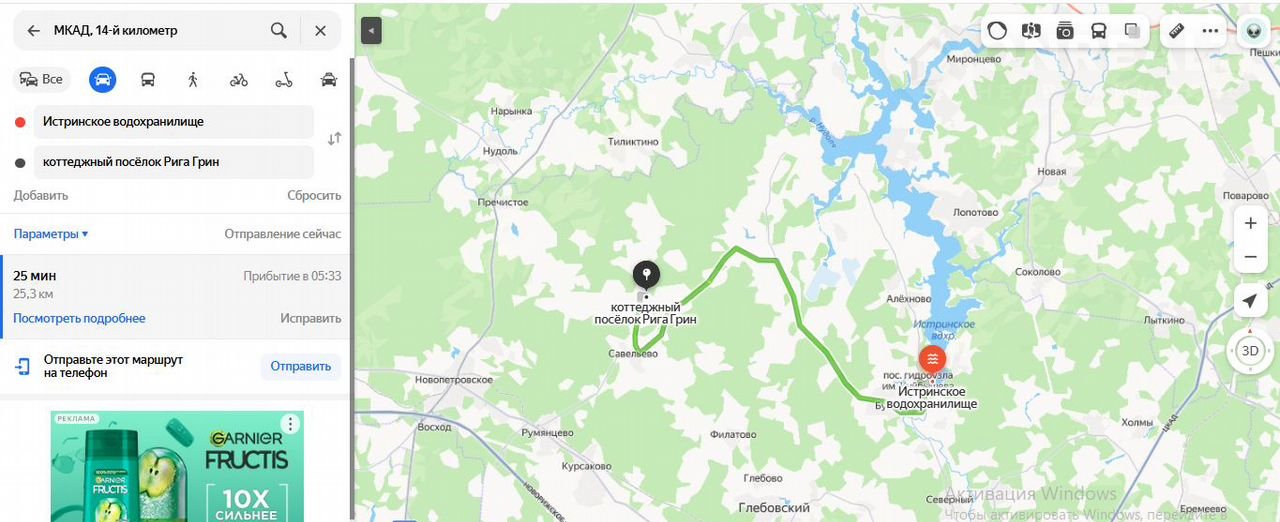Toggle the traffic layer on the map
1280x522 pixels.
(x=997, y=30)
